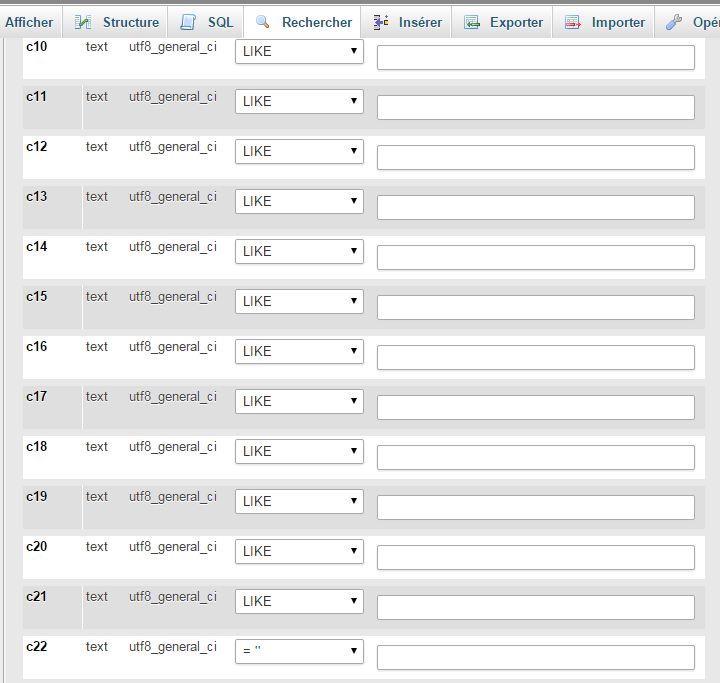Click the Structure tab icon
Screen dimensions: 720x683
(83, 22)
